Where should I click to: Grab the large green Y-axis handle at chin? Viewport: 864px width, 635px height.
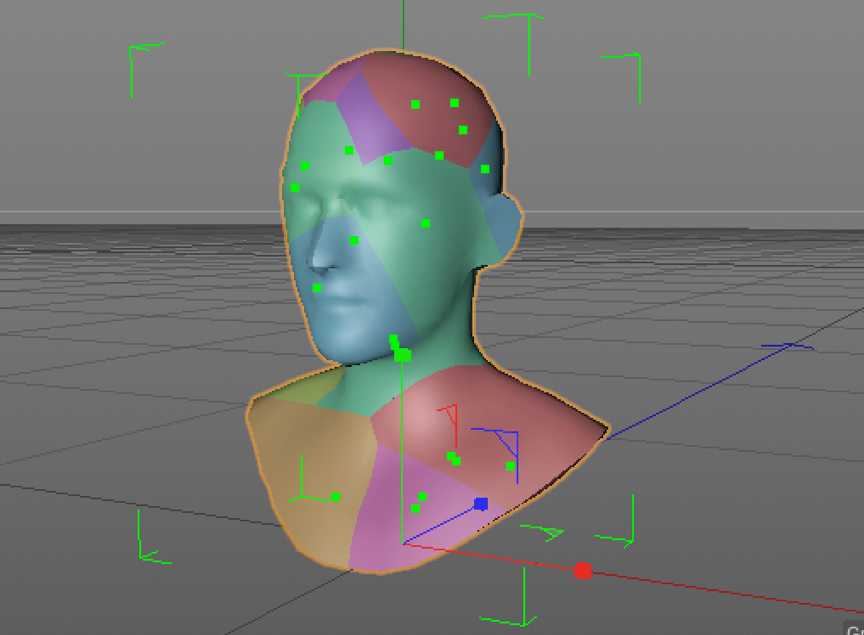tap(403, 356)
